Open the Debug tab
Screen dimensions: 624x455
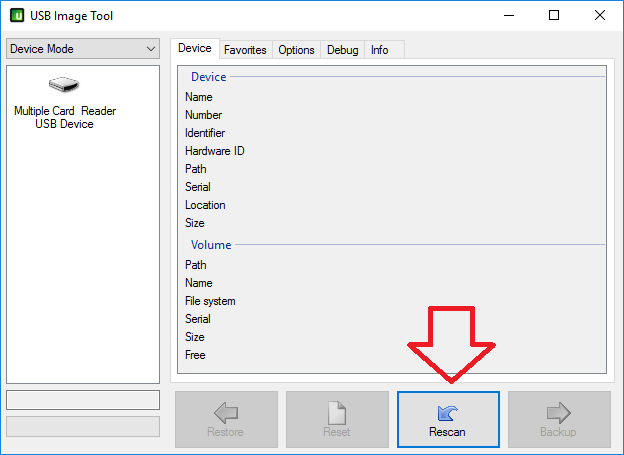tap(343, 50)
